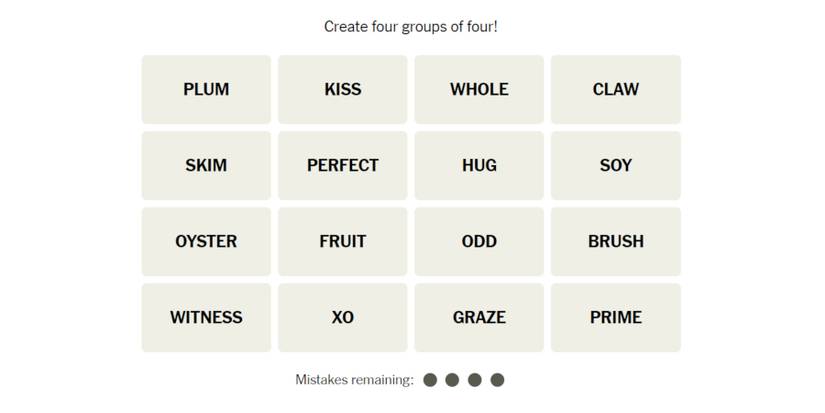Select the OYSTER tile
Image resolution: width=825 pixels, height=413 pixels.
pos(206,241)
